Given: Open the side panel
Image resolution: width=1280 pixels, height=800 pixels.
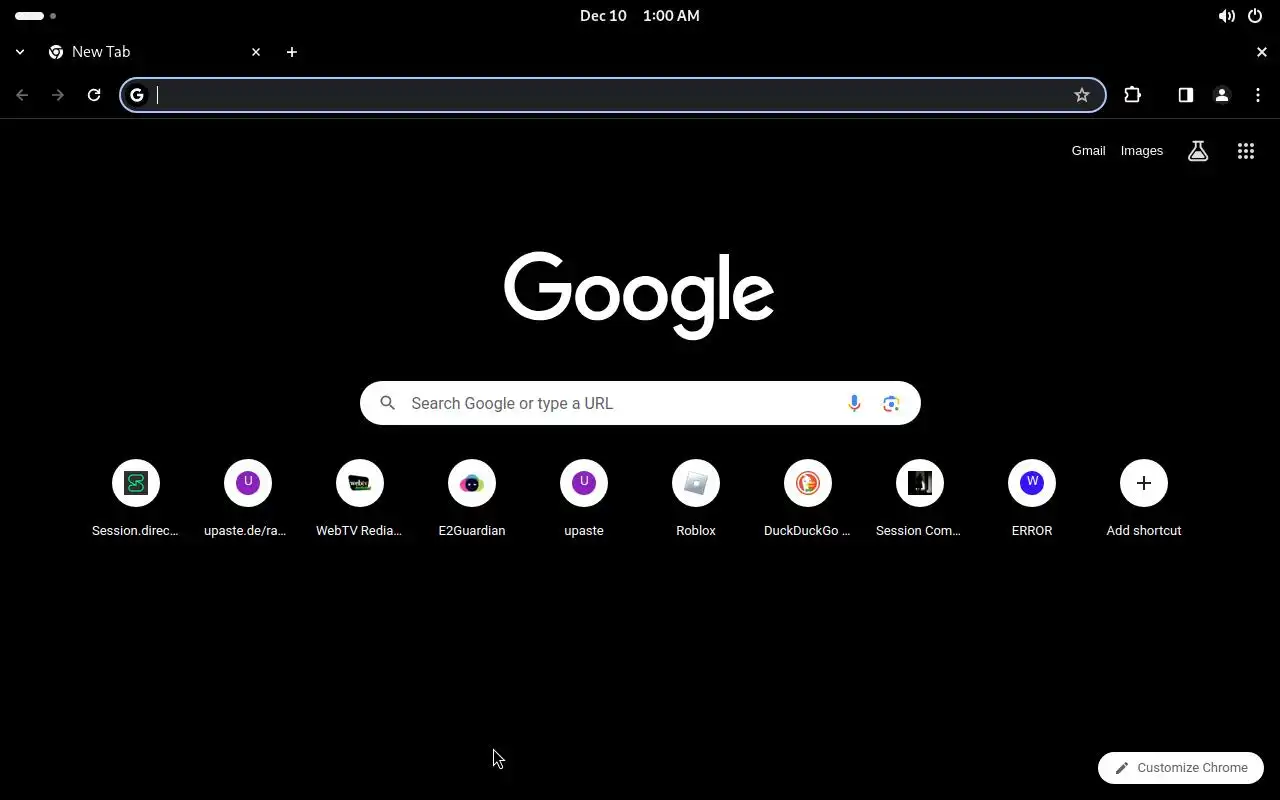Looking at the screenshot, I should point(1185,95).
